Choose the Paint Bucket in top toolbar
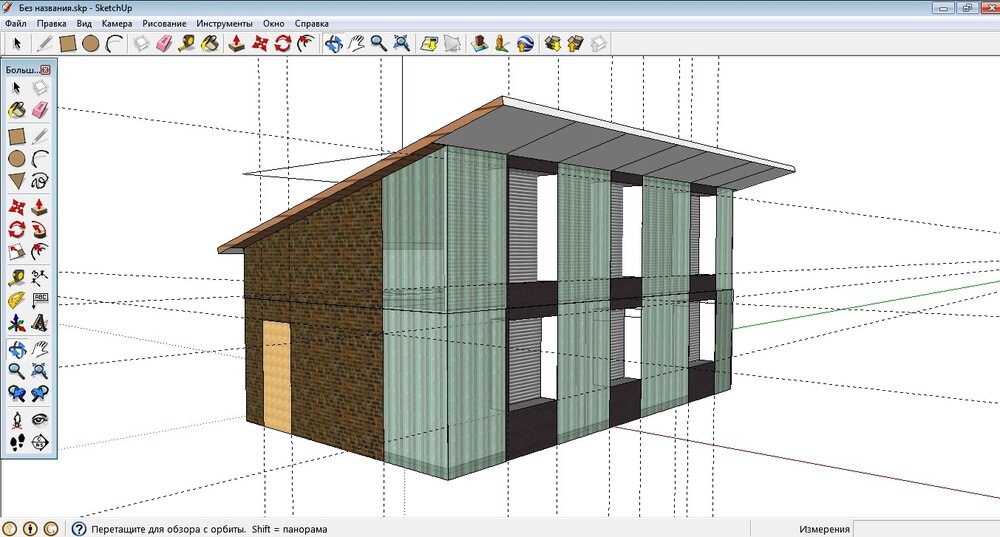The image size is (1000, 537). tap(210, 43)
